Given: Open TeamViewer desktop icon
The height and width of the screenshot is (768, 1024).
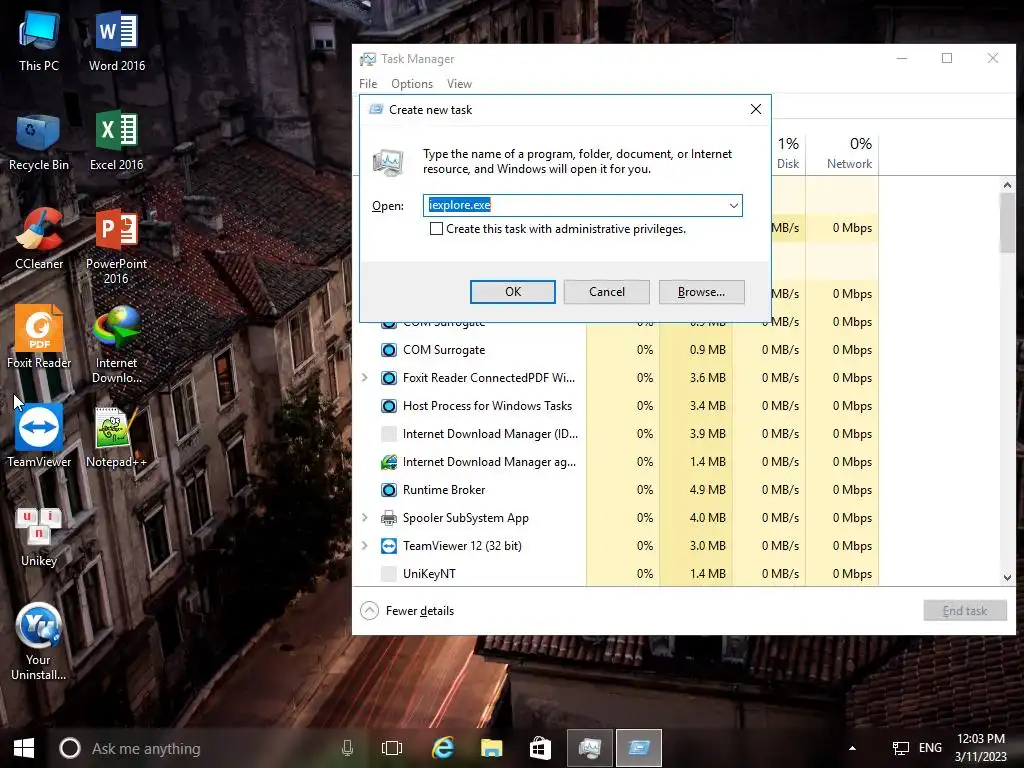Looking at the screenshot, I should point(39,436).
